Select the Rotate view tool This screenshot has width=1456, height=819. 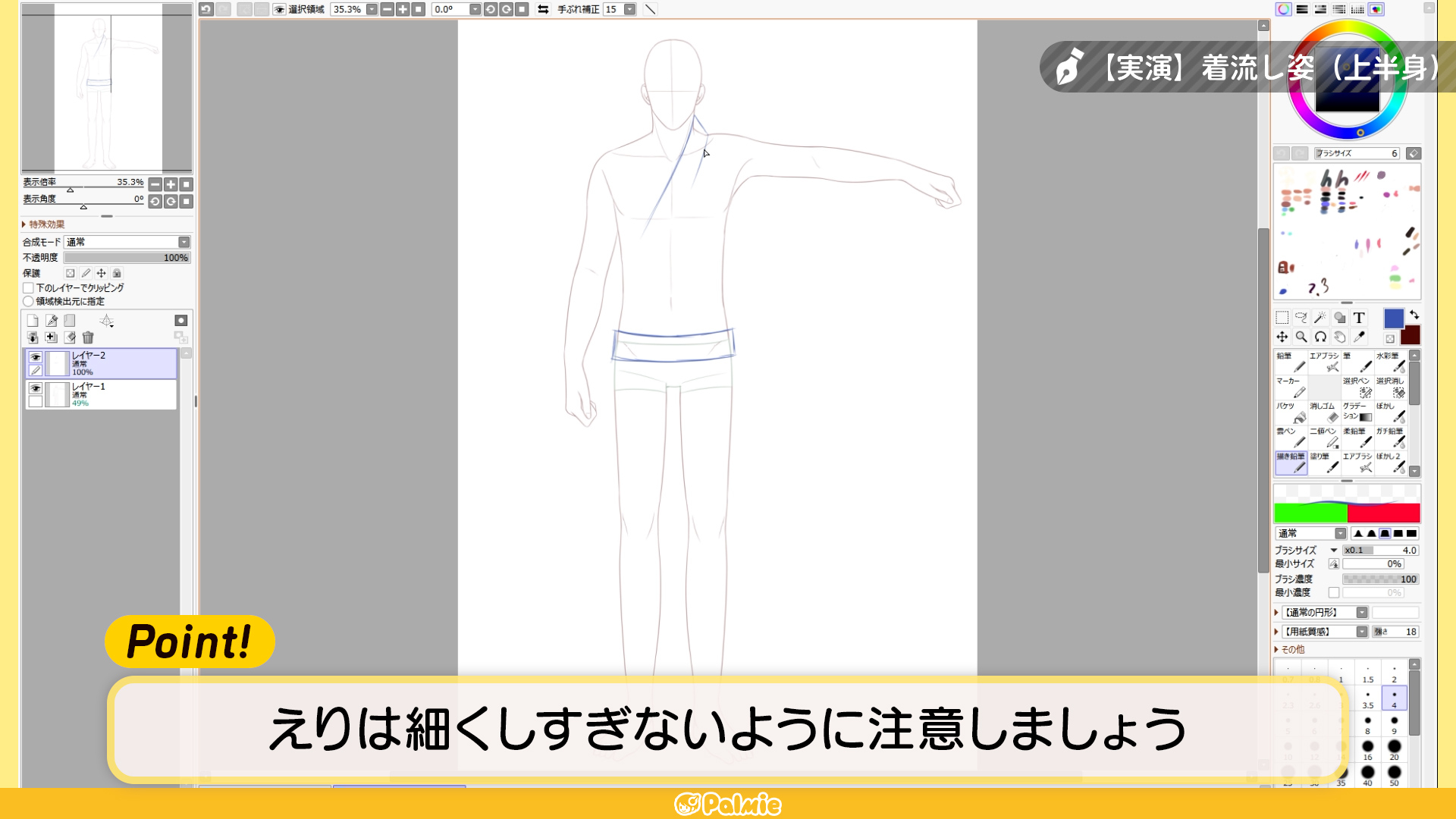tap(1320, 337)
